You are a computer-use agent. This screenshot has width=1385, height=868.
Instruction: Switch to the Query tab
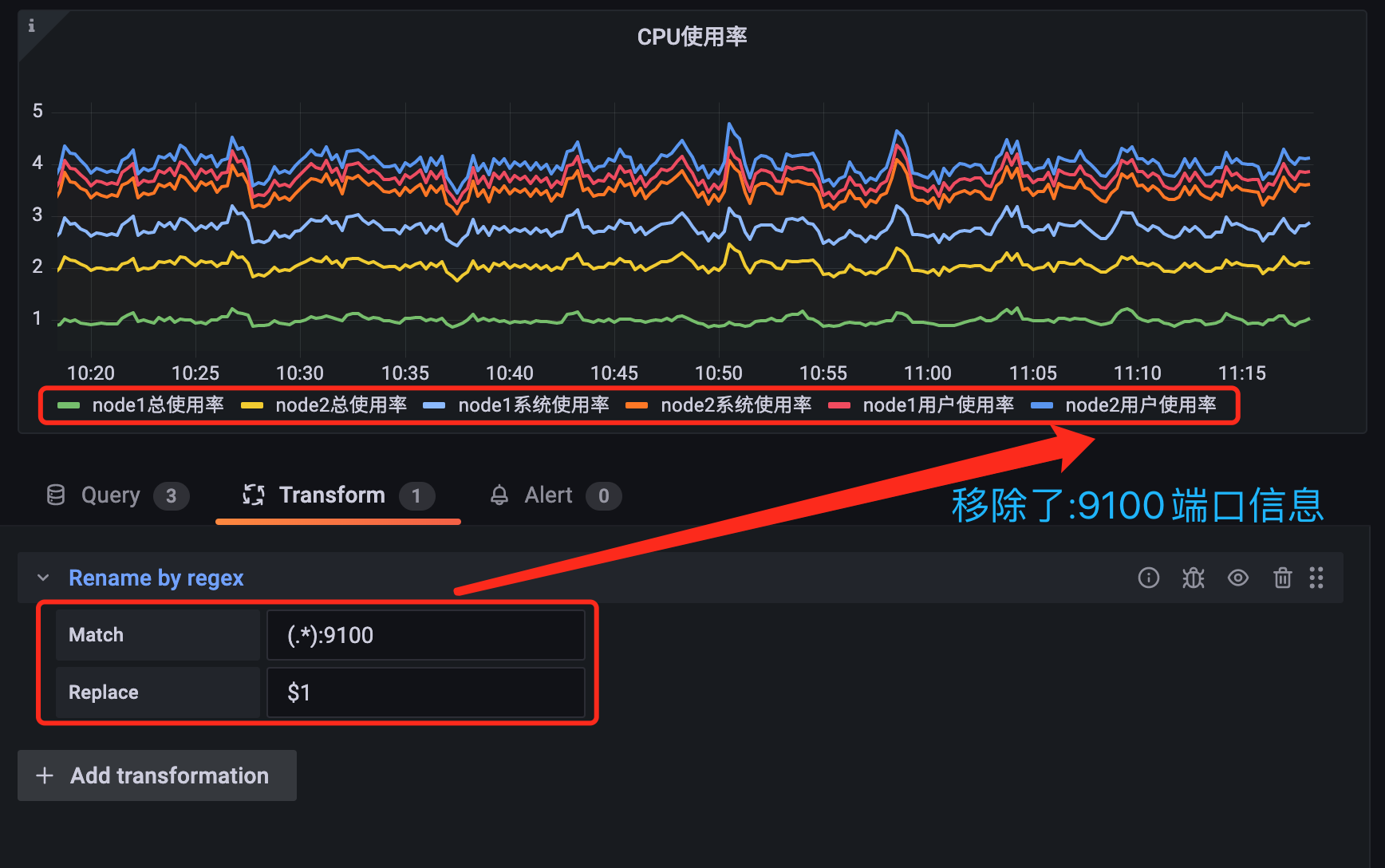pos(110,495)
